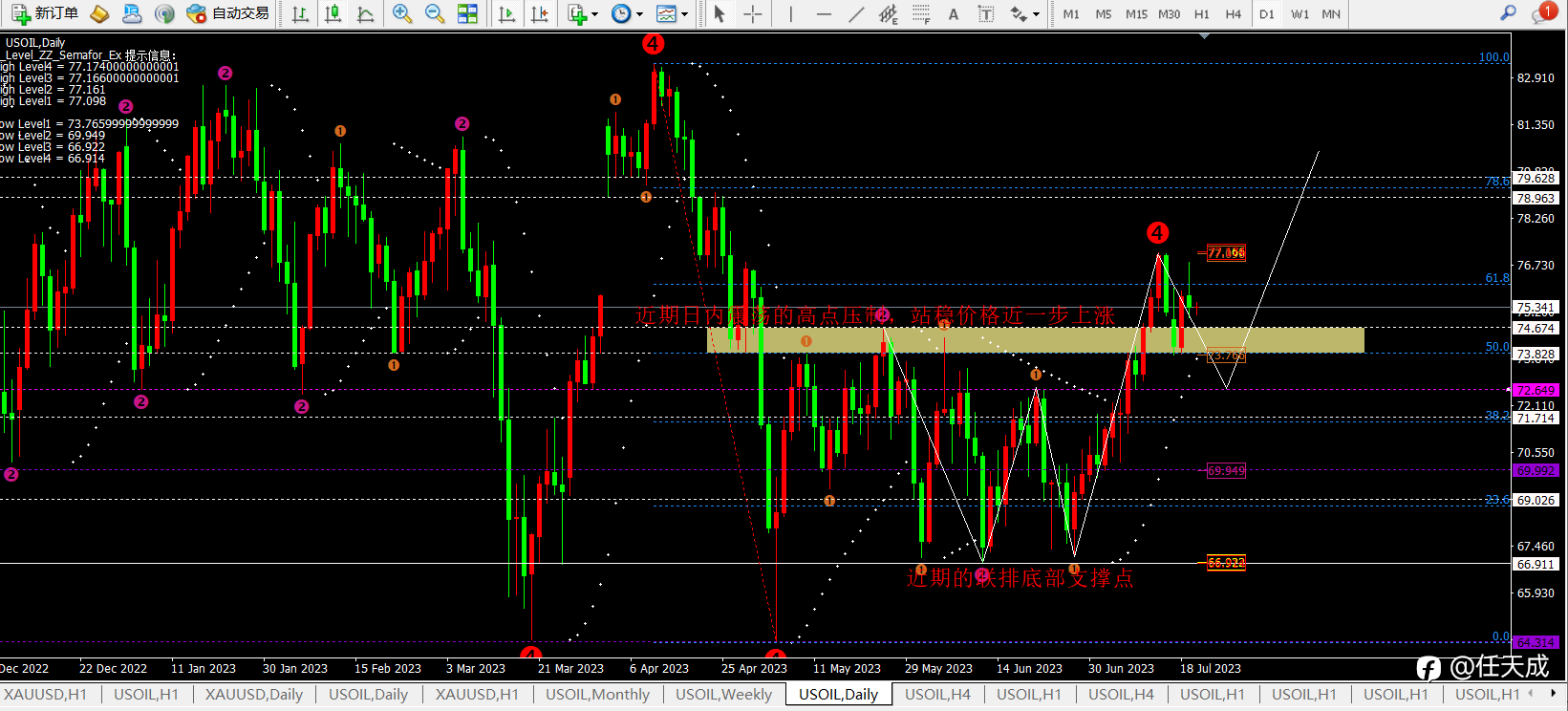Click the periods clock icon
This screenshot has height=711, width=1568.
[621, 13]
